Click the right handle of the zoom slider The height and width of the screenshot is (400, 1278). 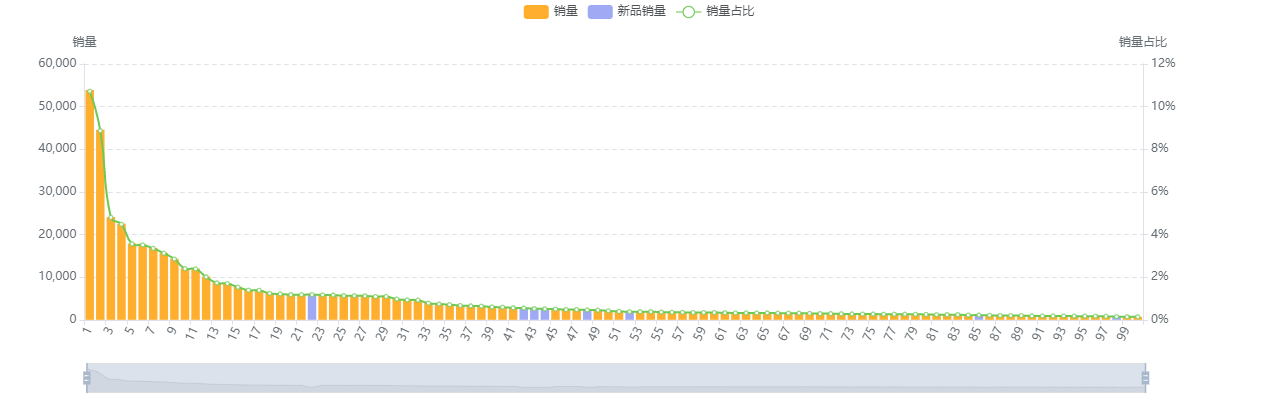[1145, 378]
